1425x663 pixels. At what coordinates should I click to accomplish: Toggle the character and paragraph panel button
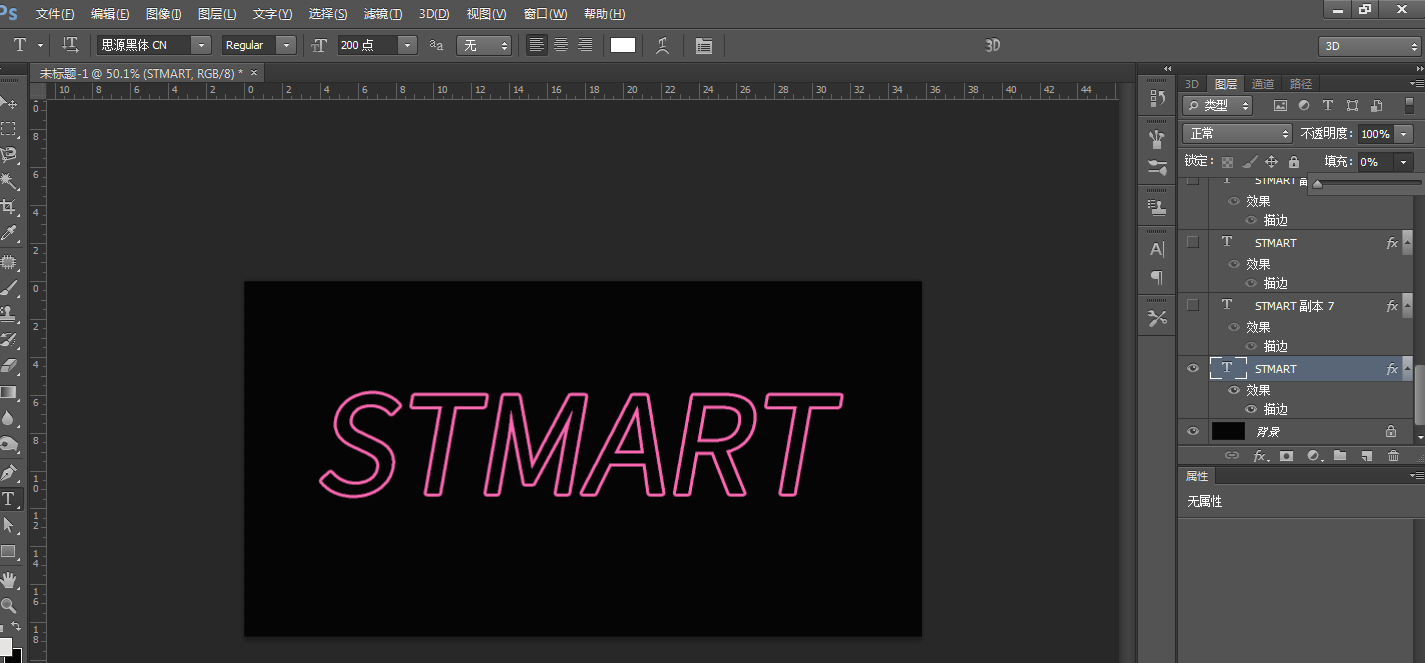[704, 46]
